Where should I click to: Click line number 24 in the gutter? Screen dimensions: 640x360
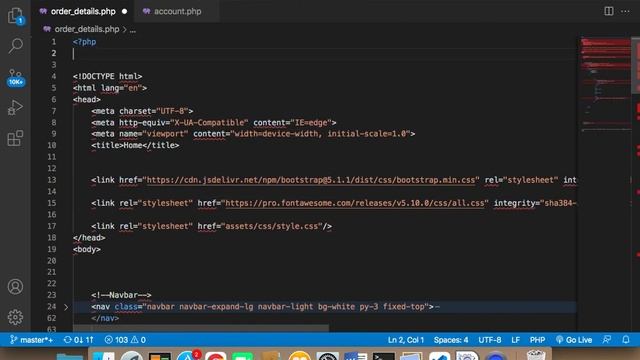(x=52, y=307)
